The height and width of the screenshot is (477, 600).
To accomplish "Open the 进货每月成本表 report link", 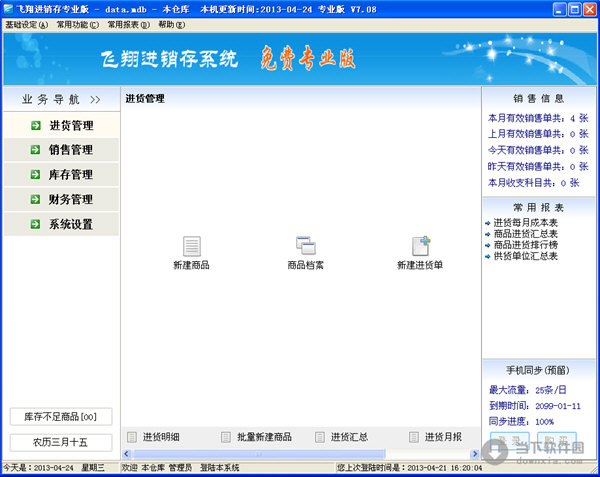I will tap(528, 222).
